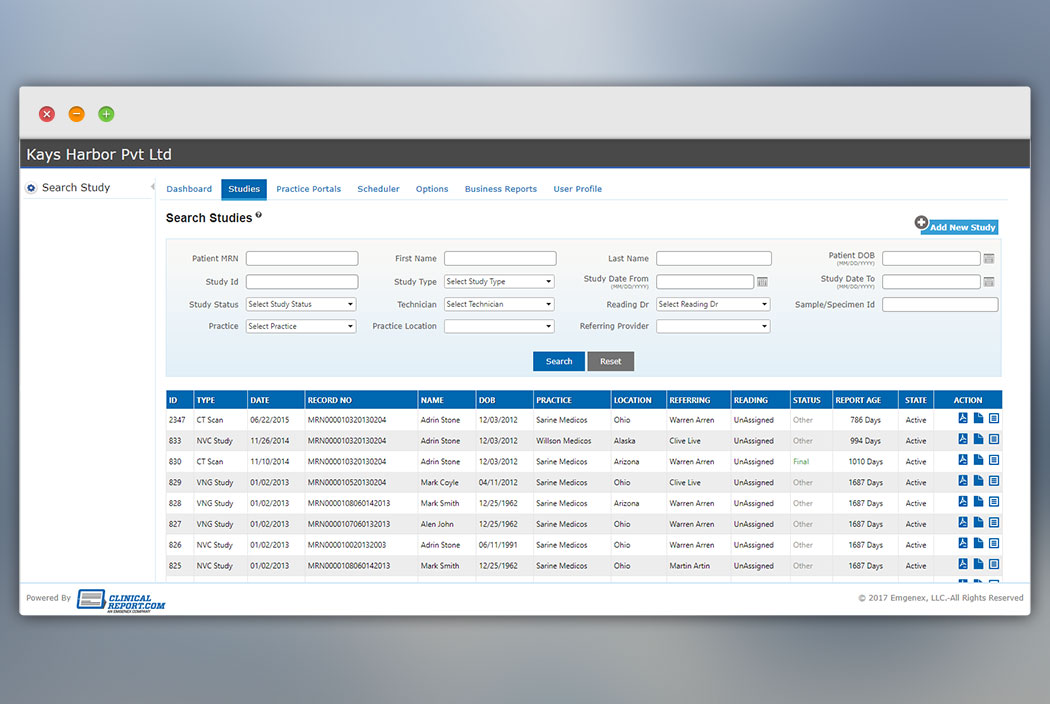
Task: Open the Study Status dropdown
Action: point(301,304)
